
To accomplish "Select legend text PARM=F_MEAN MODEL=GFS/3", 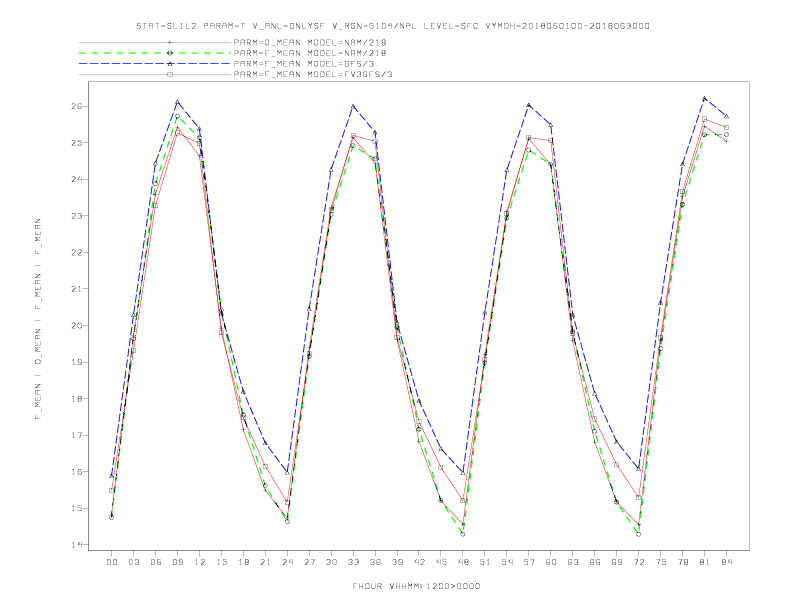I will pos(304,64).
